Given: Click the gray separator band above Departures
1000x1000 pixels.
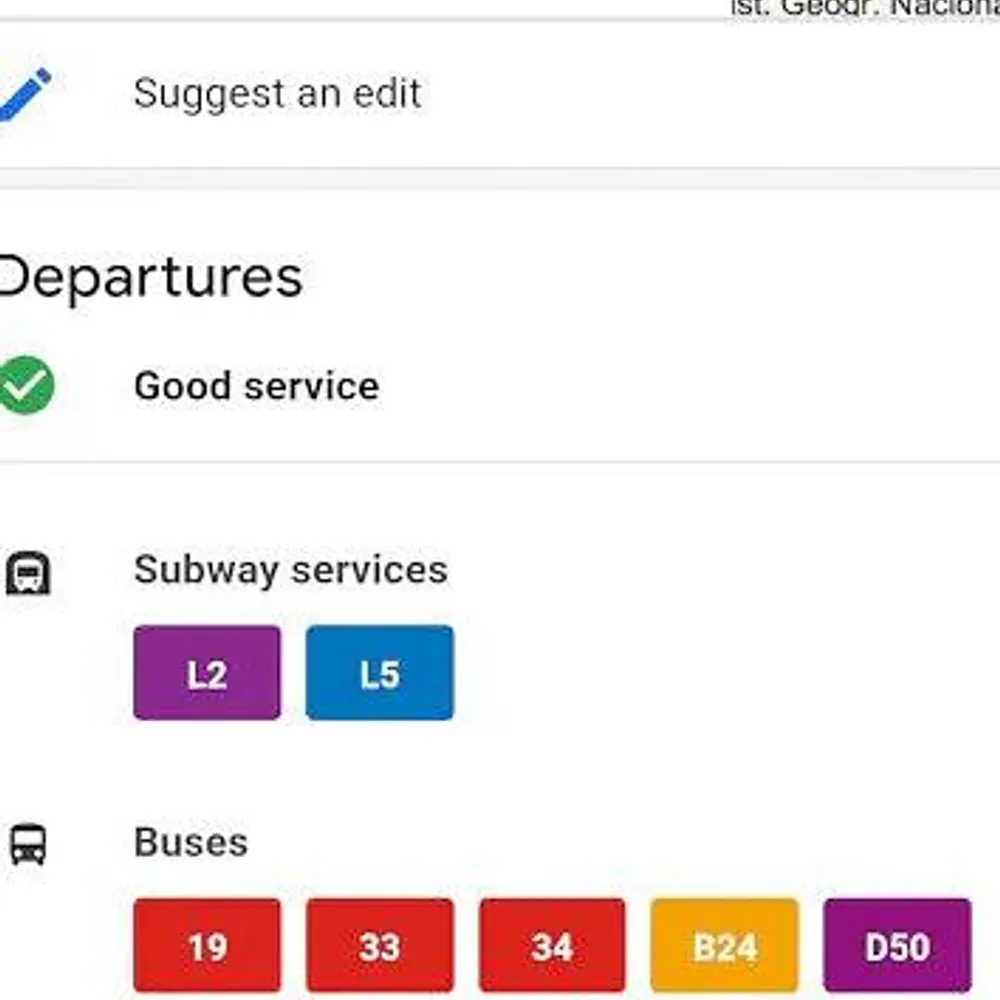Looking at the screenshot, I should tap(500, 179).
